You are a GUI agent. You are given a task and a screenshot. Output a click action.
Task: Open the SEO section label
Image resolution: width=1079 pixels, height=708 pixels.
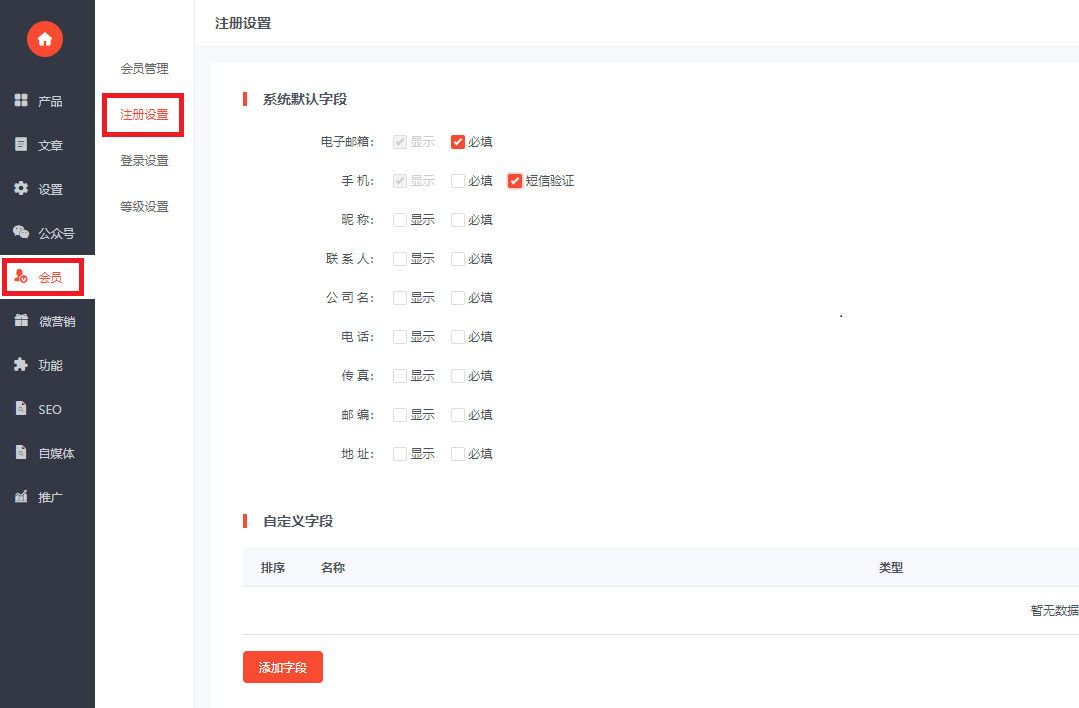50,409
